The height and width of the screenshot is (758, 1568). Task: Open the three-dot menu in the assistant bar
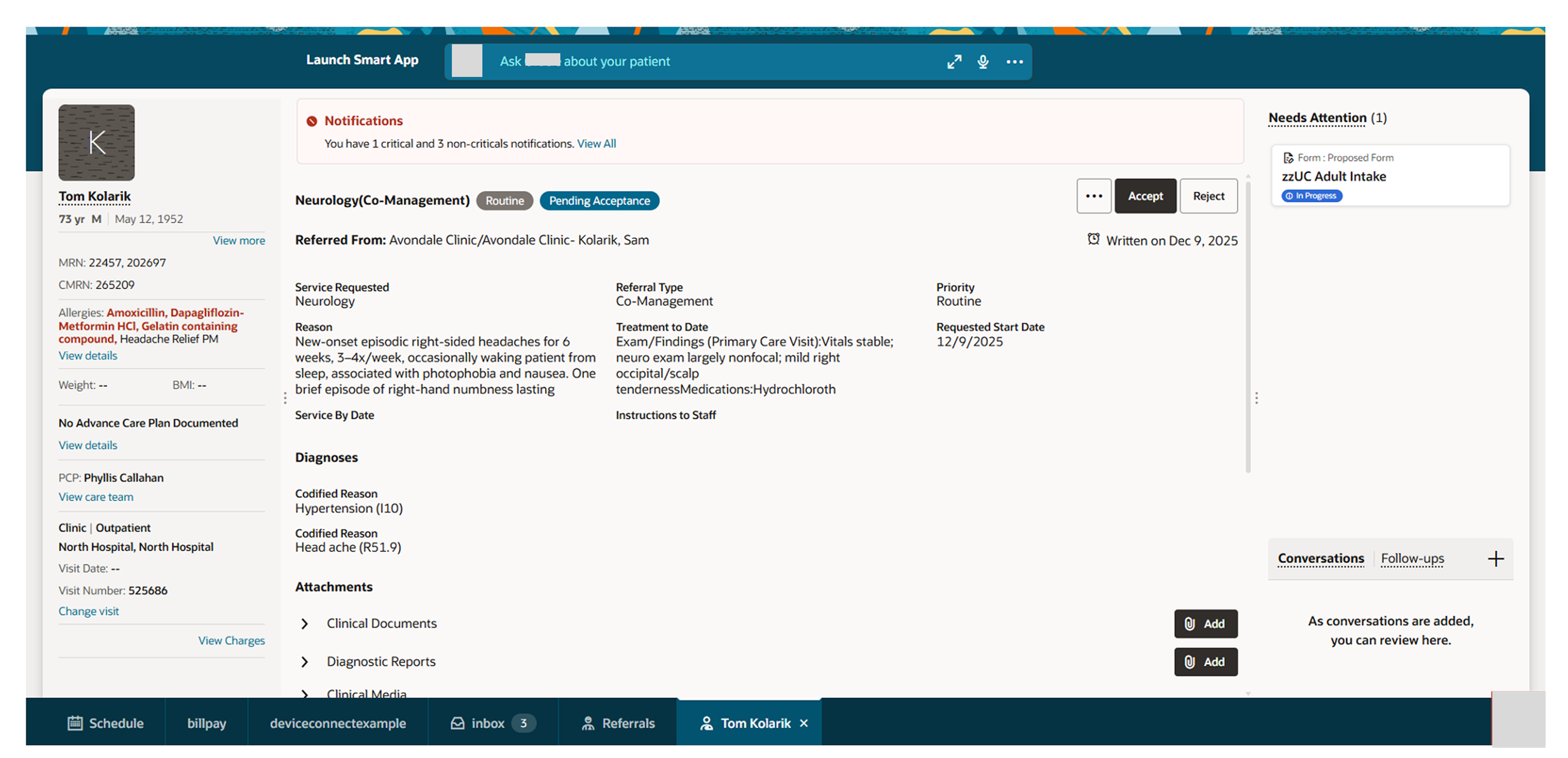1014,61
